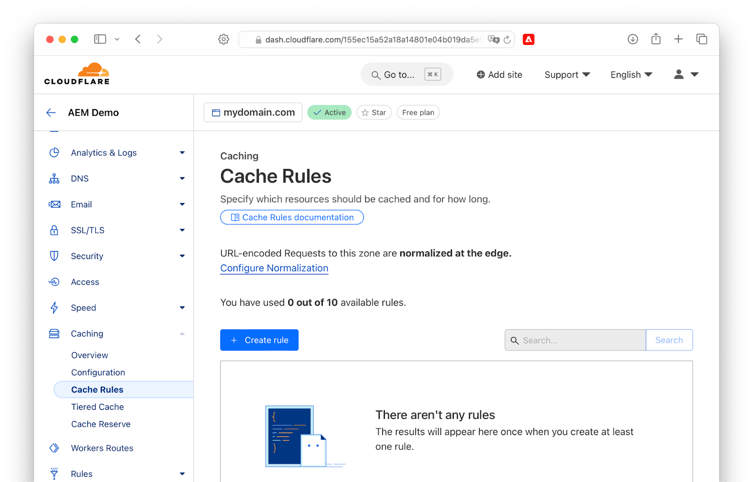The height and width of the screenshot is (482, 750).
Task: Open the Safari downloads icon
Action: coord(632,39)
